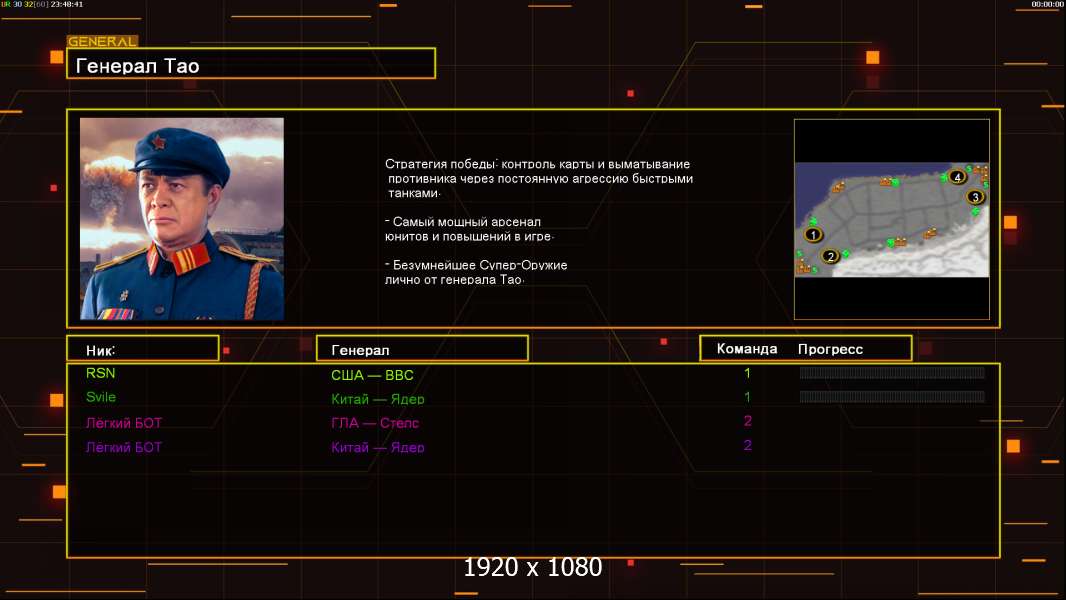Viewport: 1066px width, 600px height.
Task: Click green supply marker below start position 3
Action: tap(975, 211)
